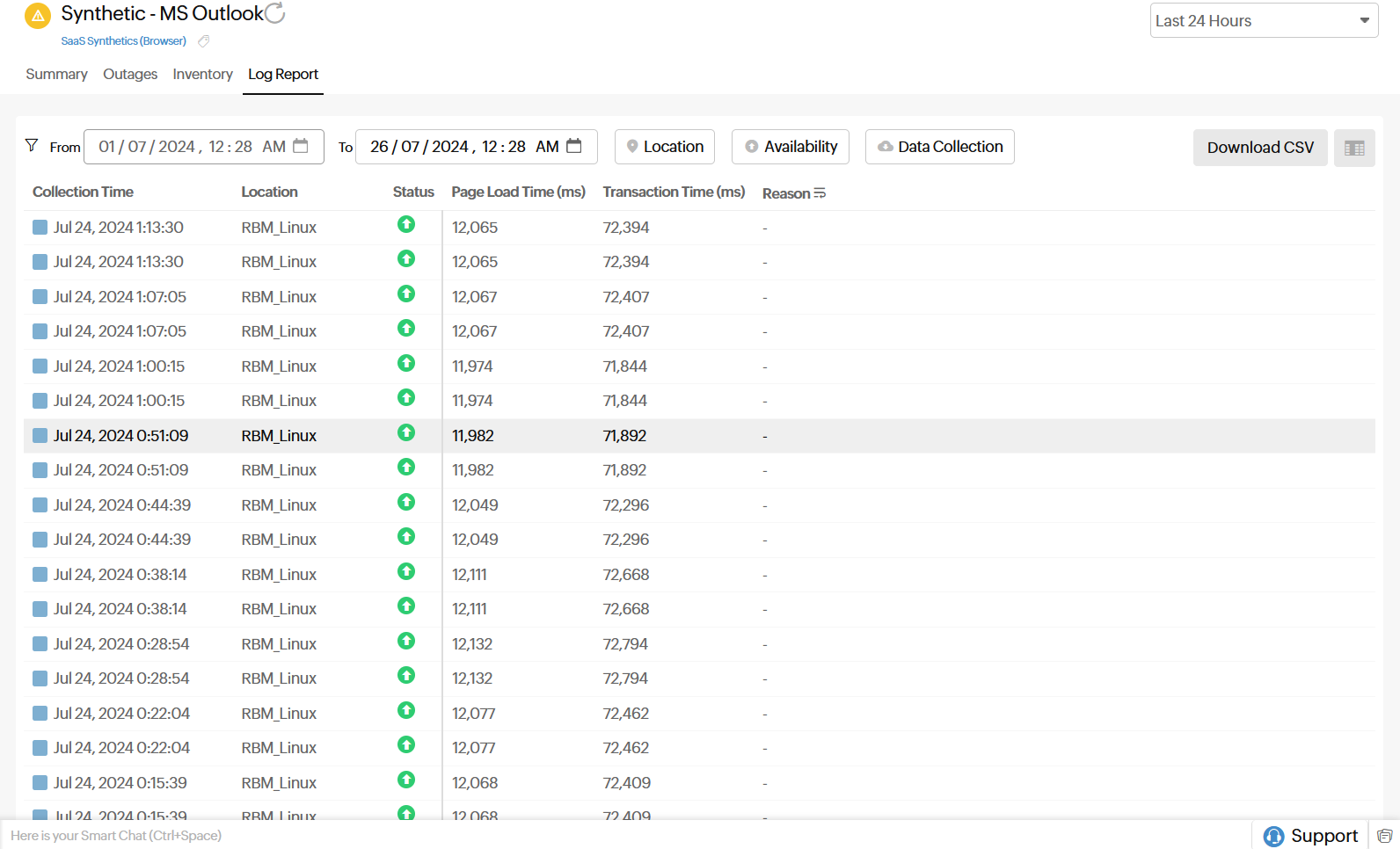Viewport: 1400px width, 849px height.
Task: Open the Location filter dropdown
Action: point(665,147)
